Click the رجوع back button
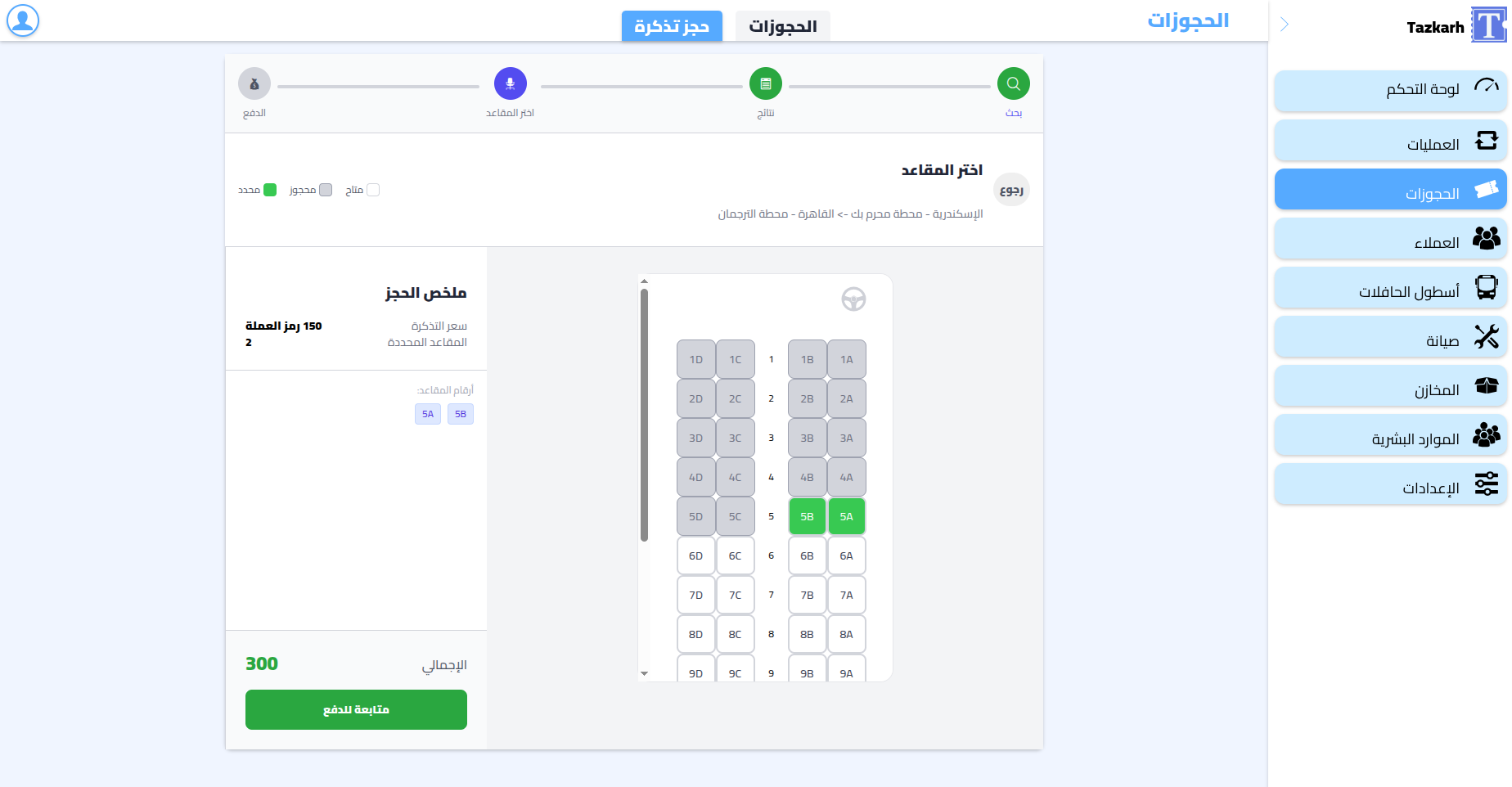This screenshot has width=1512, height=787. pos(1011,190)
